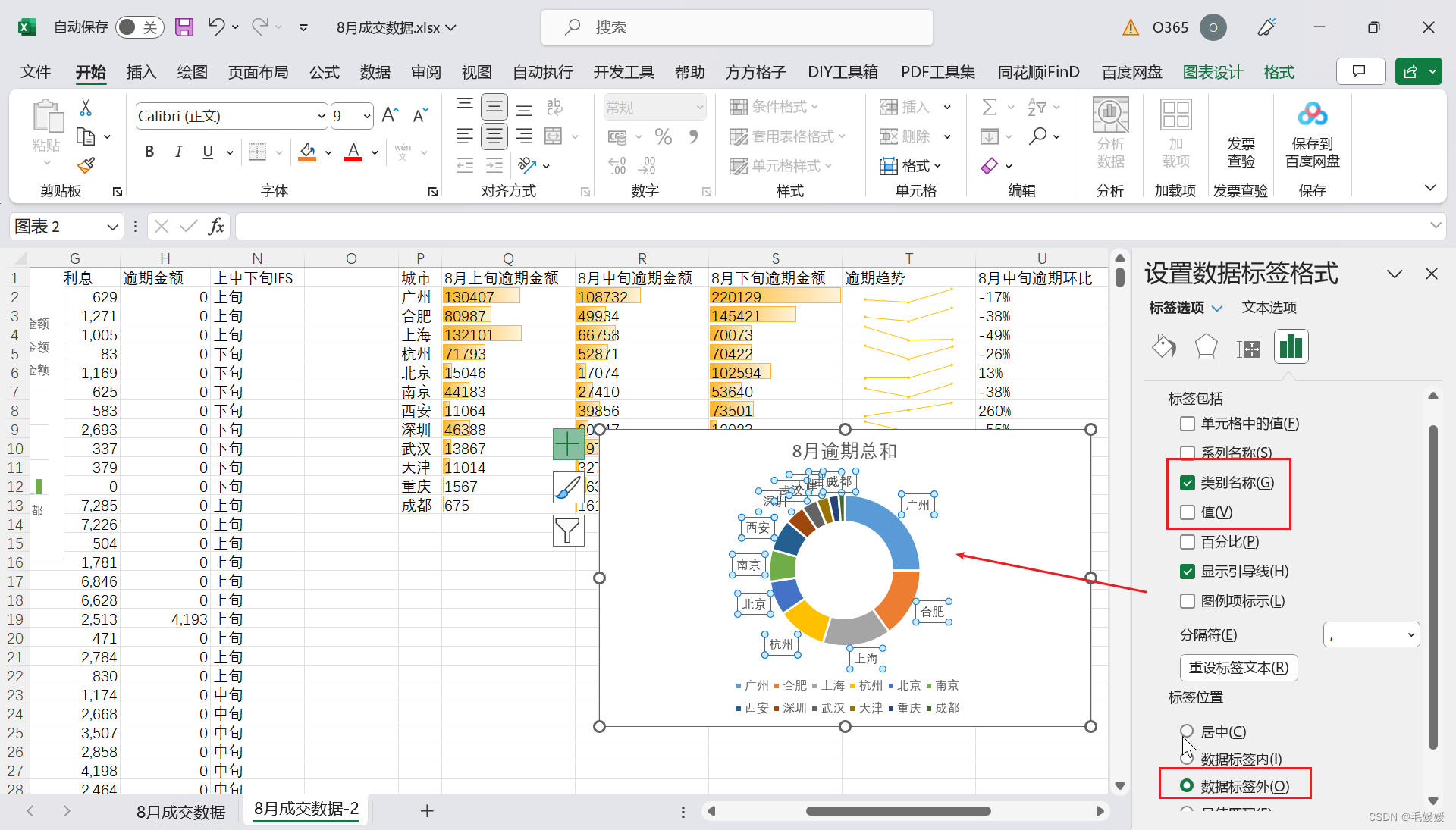Click the AutoSum sigma icon
1456x830 pixels.
pos(989,107)
